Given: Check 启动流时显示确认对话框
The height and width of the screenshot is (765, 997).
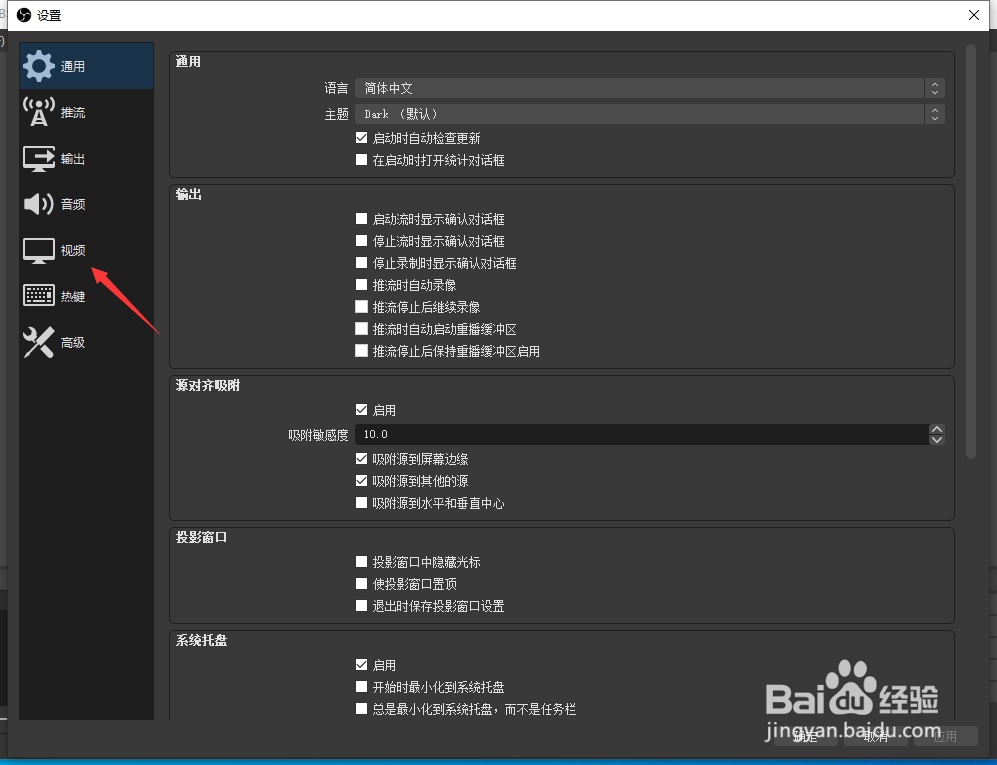Looking at the screenshot, I should click(x=361, y=219).
